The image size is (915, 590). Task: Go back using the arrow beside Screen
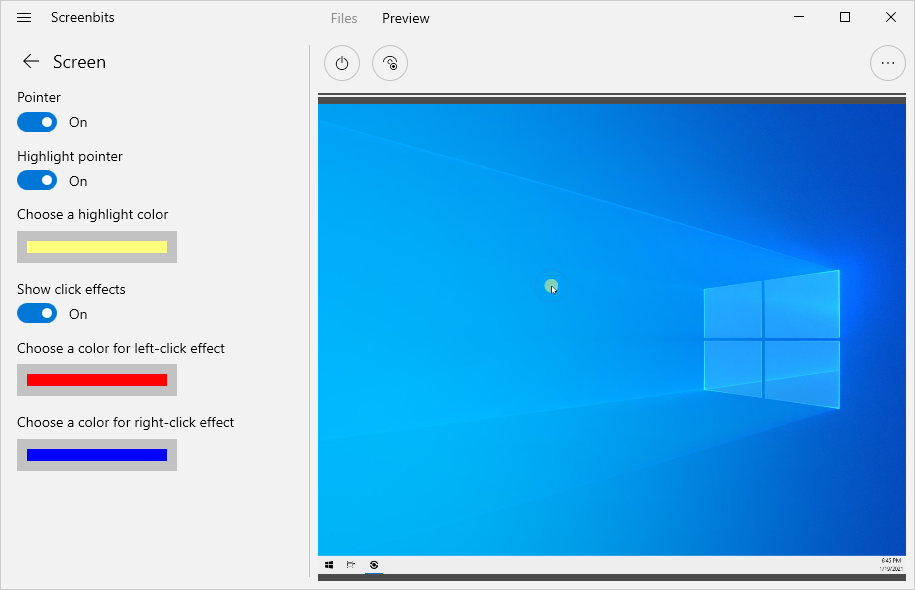(30, 61)
